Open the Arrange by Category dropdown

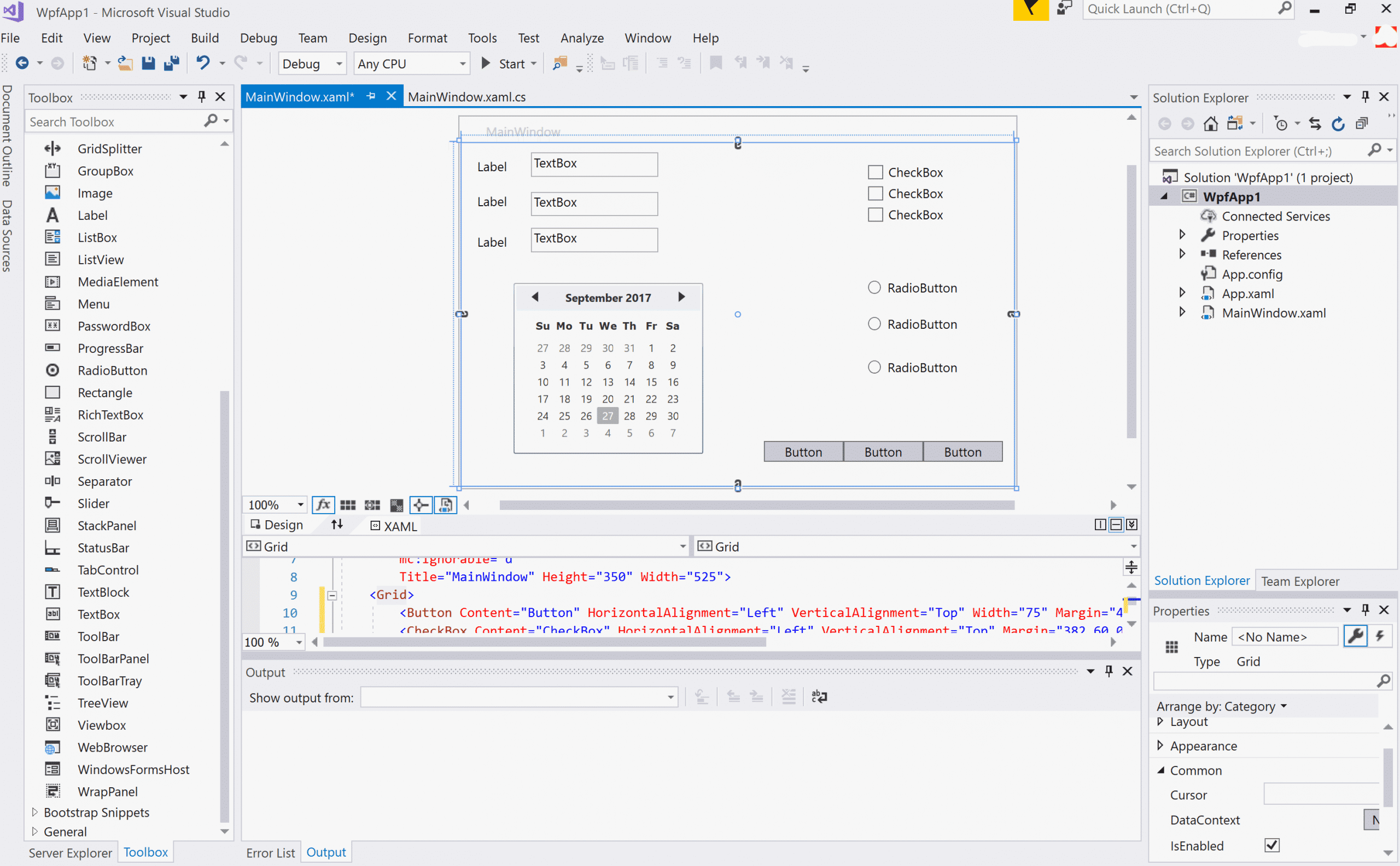pyautogui.click(x=1221, y=706)
